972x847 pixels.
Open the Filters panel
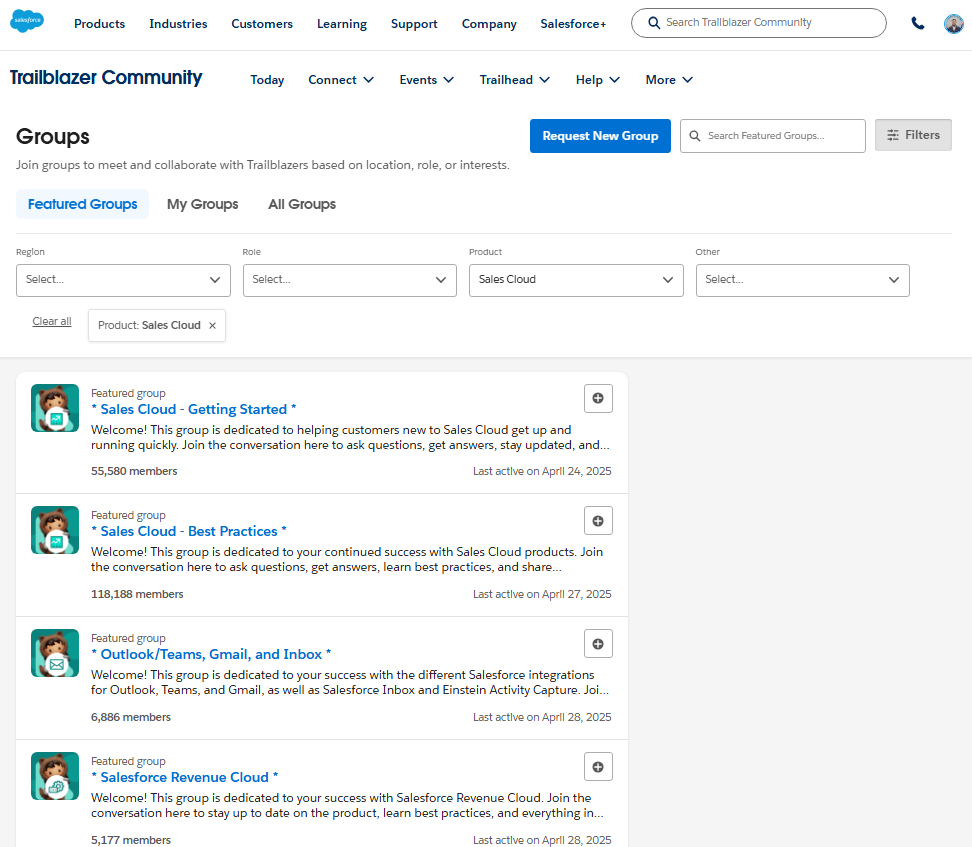pyautogui.click(x=913, y=135)
